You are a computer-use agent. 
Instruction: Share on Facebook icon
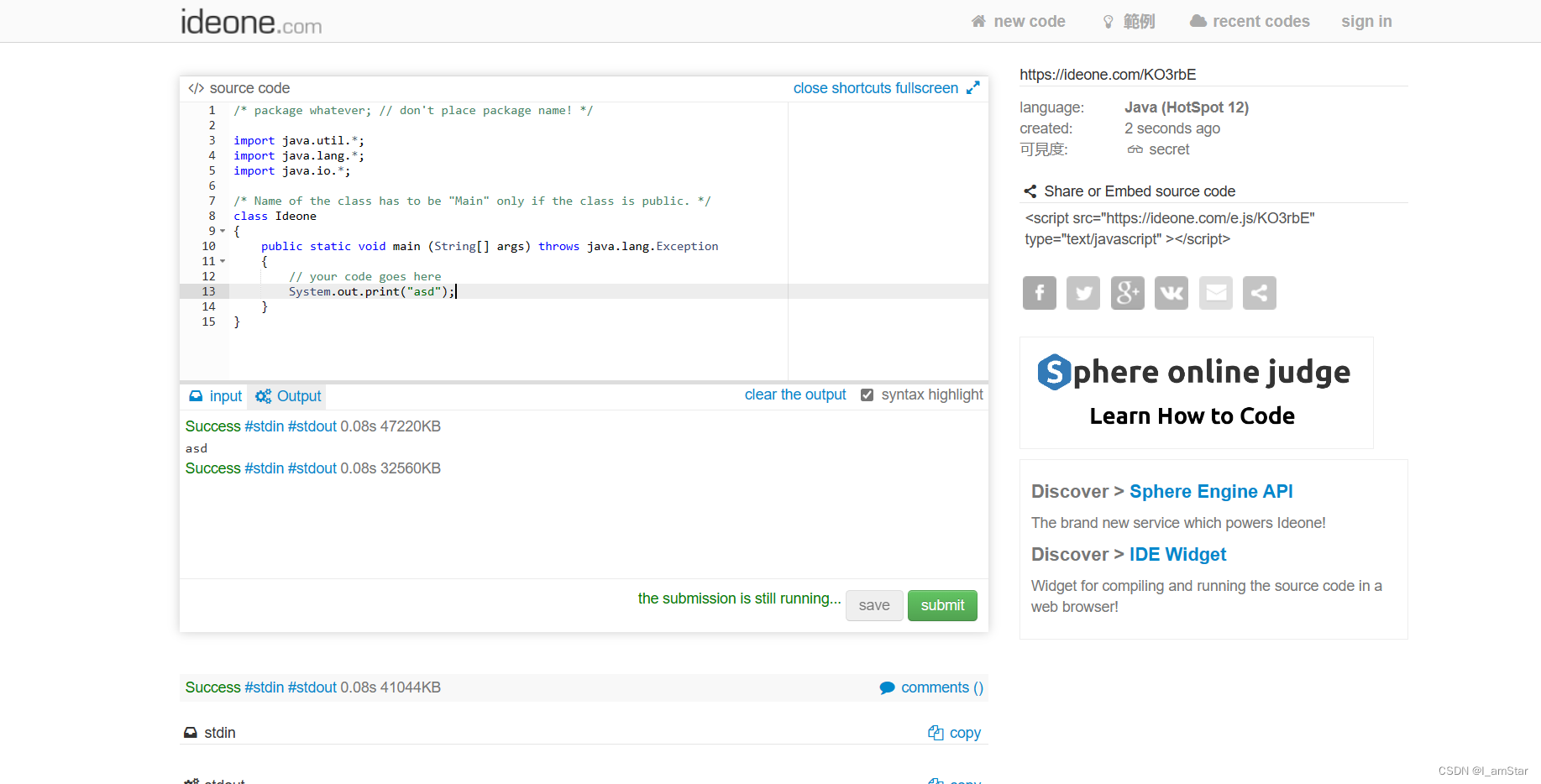[x=1040, y=293]
